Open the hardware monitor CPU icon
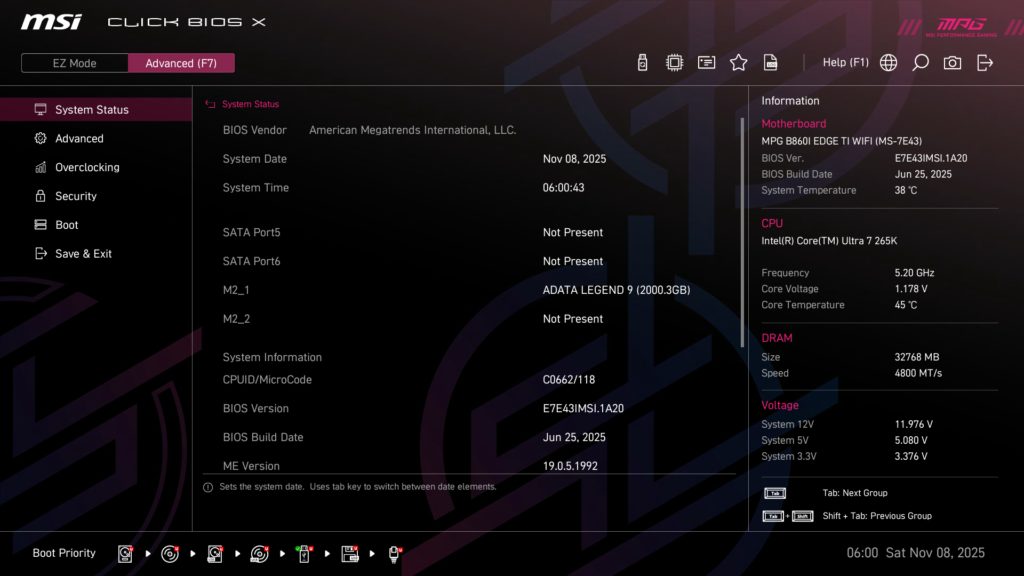Image resolution: width=1024 pixels, height=576 pixels. pos(674,61)
